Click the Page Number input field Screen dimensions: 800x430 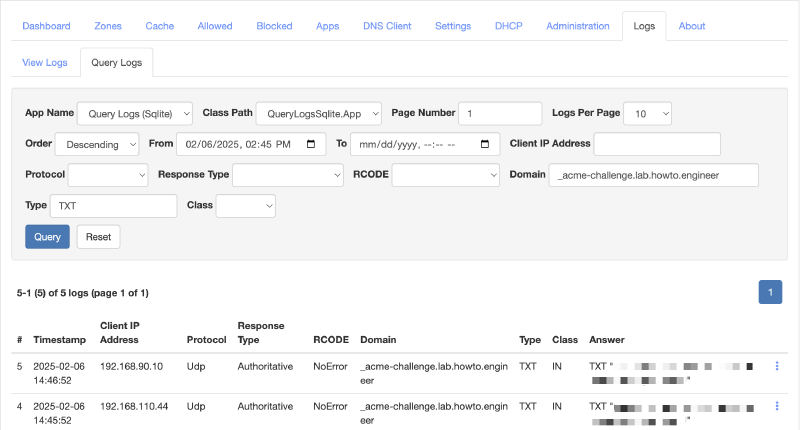500,114
